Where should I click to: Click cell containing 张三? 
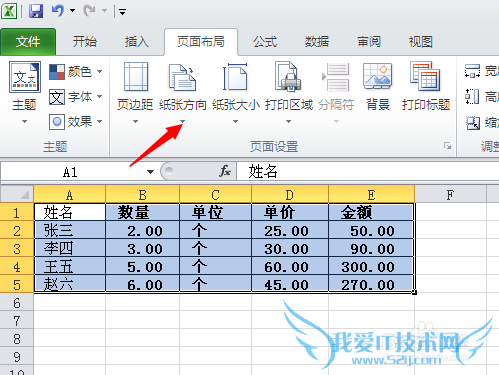(70, 230)
